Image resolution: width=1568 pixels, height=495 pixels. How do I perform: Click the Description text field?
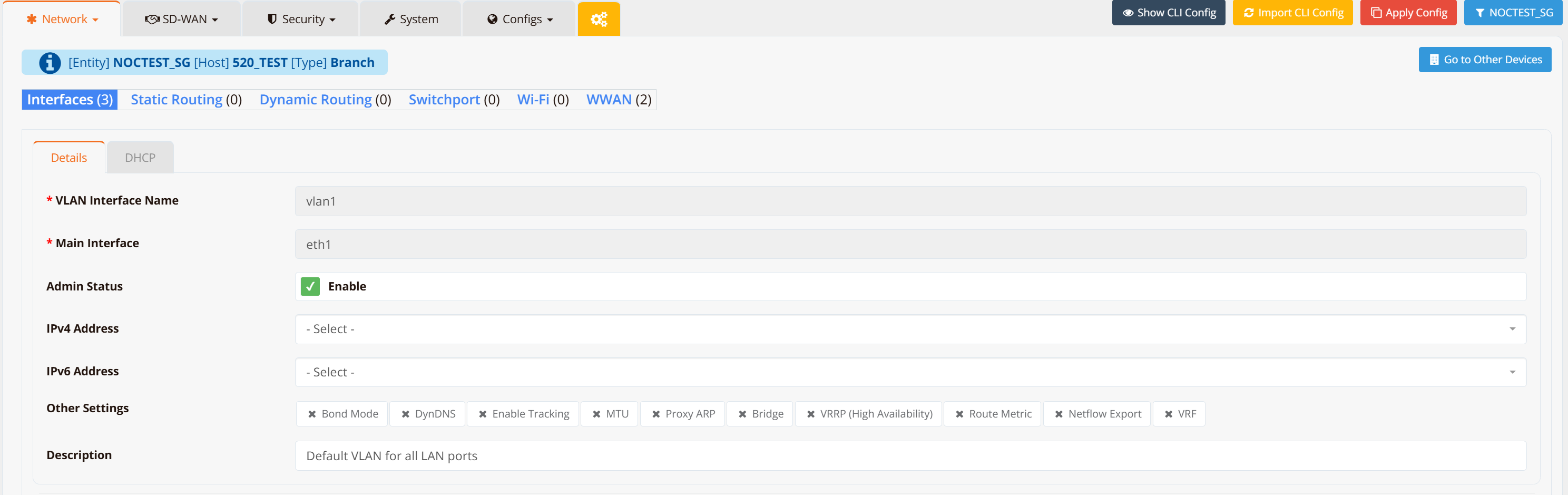[910, 456]
